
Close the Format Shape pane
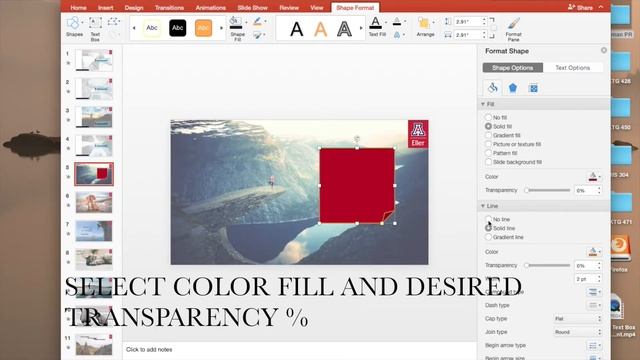pyautogui.click(x=604, y=50)
